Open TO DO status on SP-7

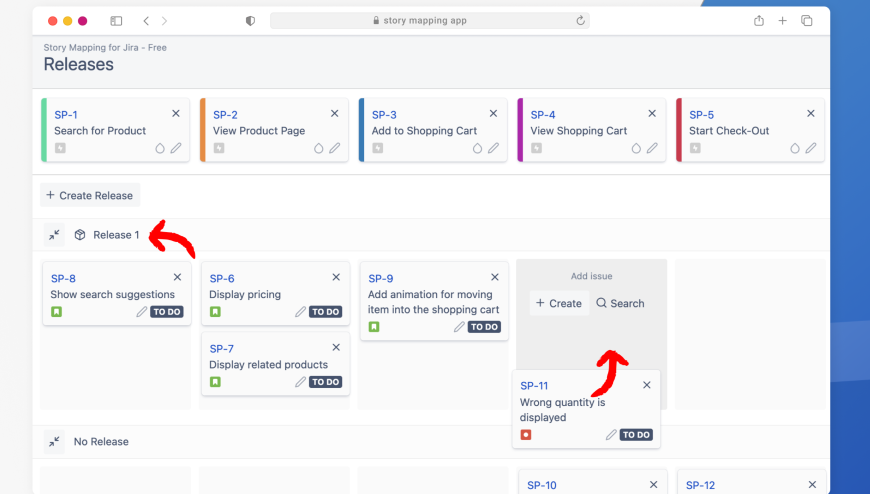click(325, 382)
